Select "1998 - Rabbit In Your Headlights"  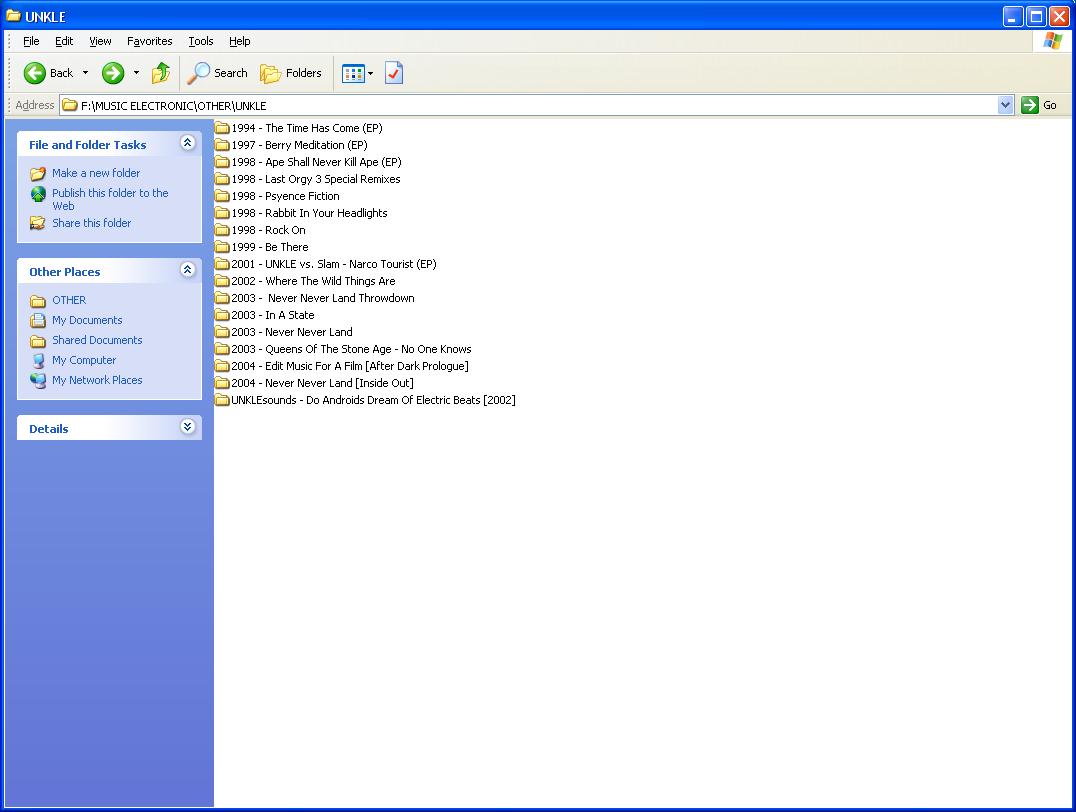click(309, 213)
